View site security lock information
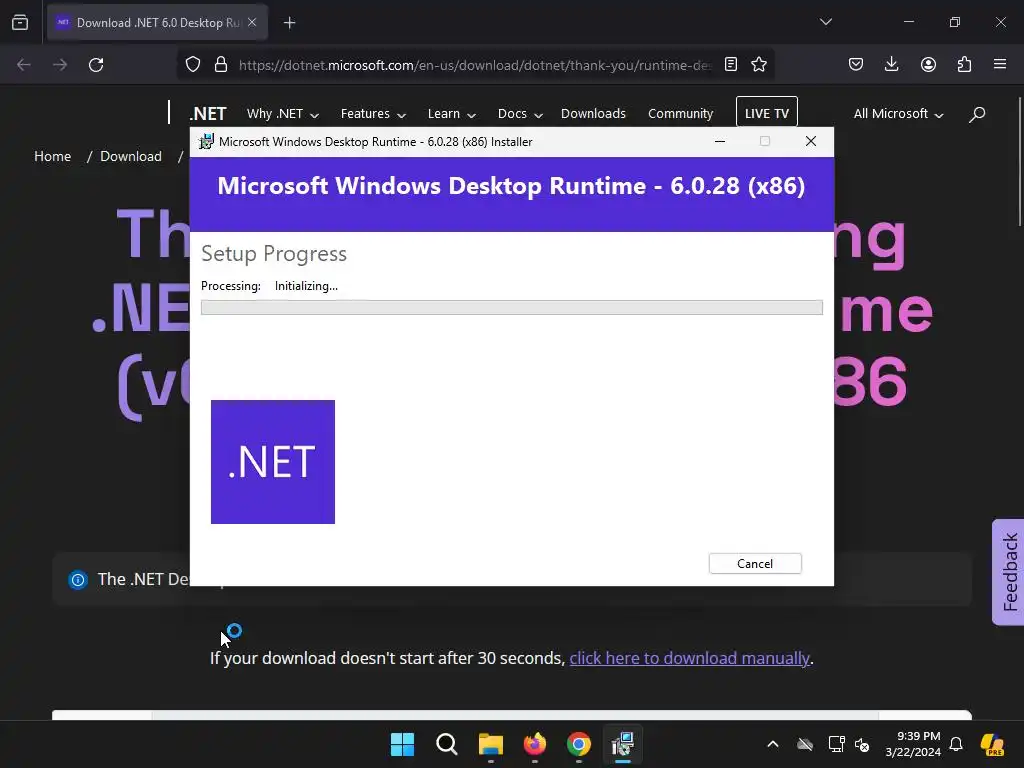 click(221, 65)
